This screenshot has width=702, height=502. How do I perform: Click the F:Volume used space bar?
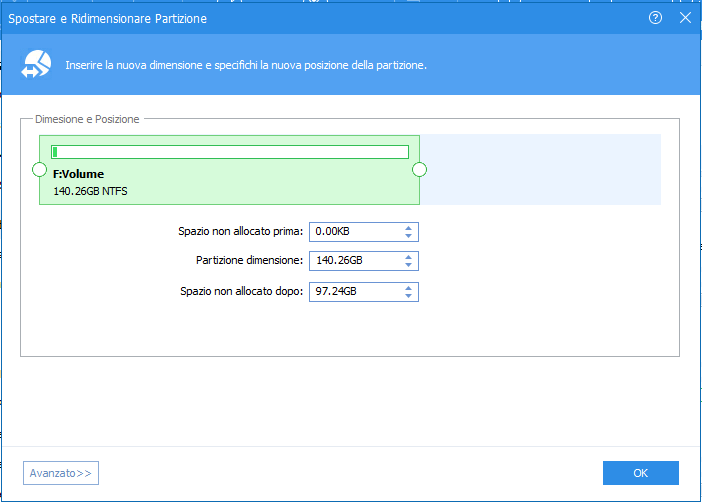(x=230, y=152)
